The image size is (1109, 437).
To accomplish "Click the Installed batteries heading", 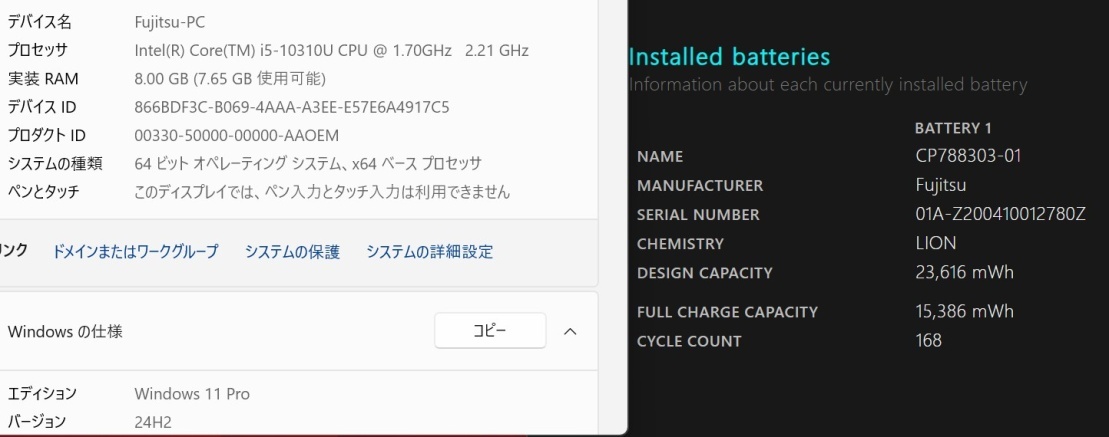I will coord(729,57).
